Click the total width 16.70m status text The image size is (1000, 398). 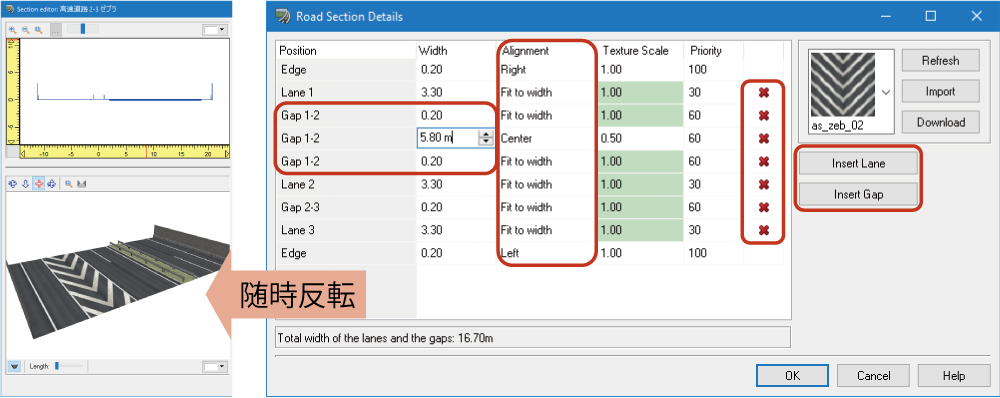tap(386, 338)
